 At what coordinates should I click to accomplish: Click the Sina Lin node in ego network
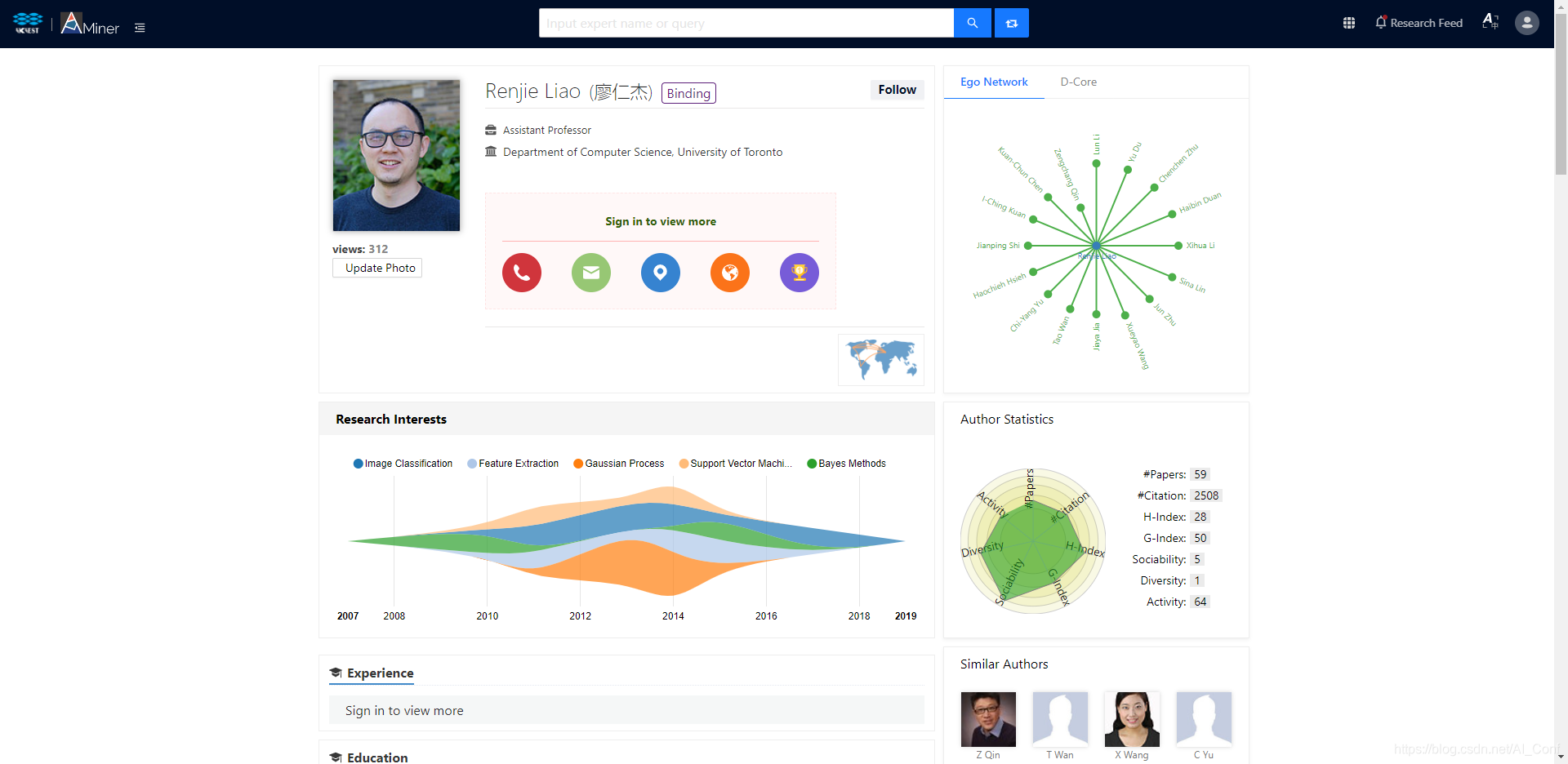[1172, 278]
